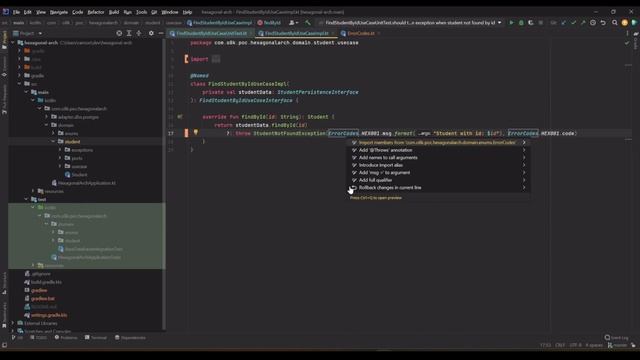Viewport: 640px width, 360px height.
Task: Select Rollback changes in current line
Action: 438,187
